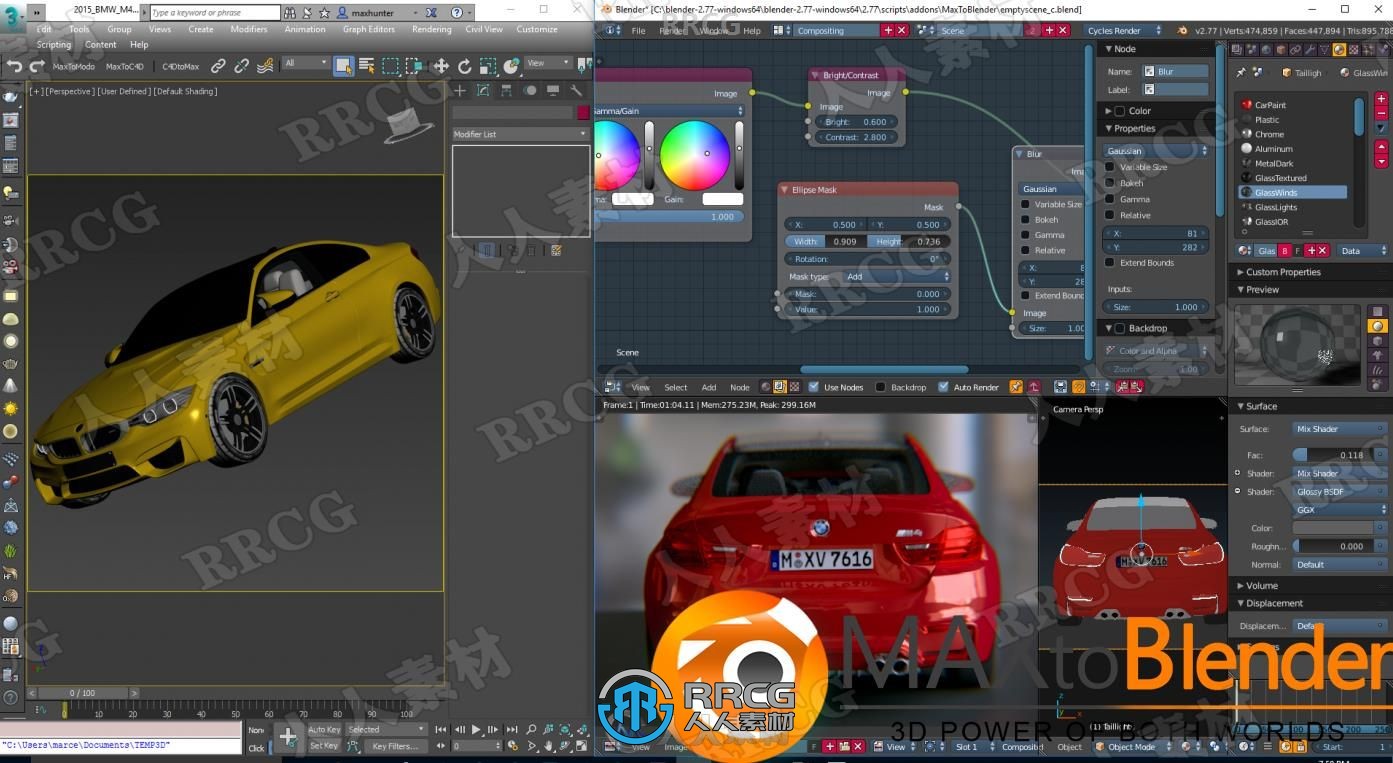Click the favorites star icon in 3ds Max

tap(324, 13)
